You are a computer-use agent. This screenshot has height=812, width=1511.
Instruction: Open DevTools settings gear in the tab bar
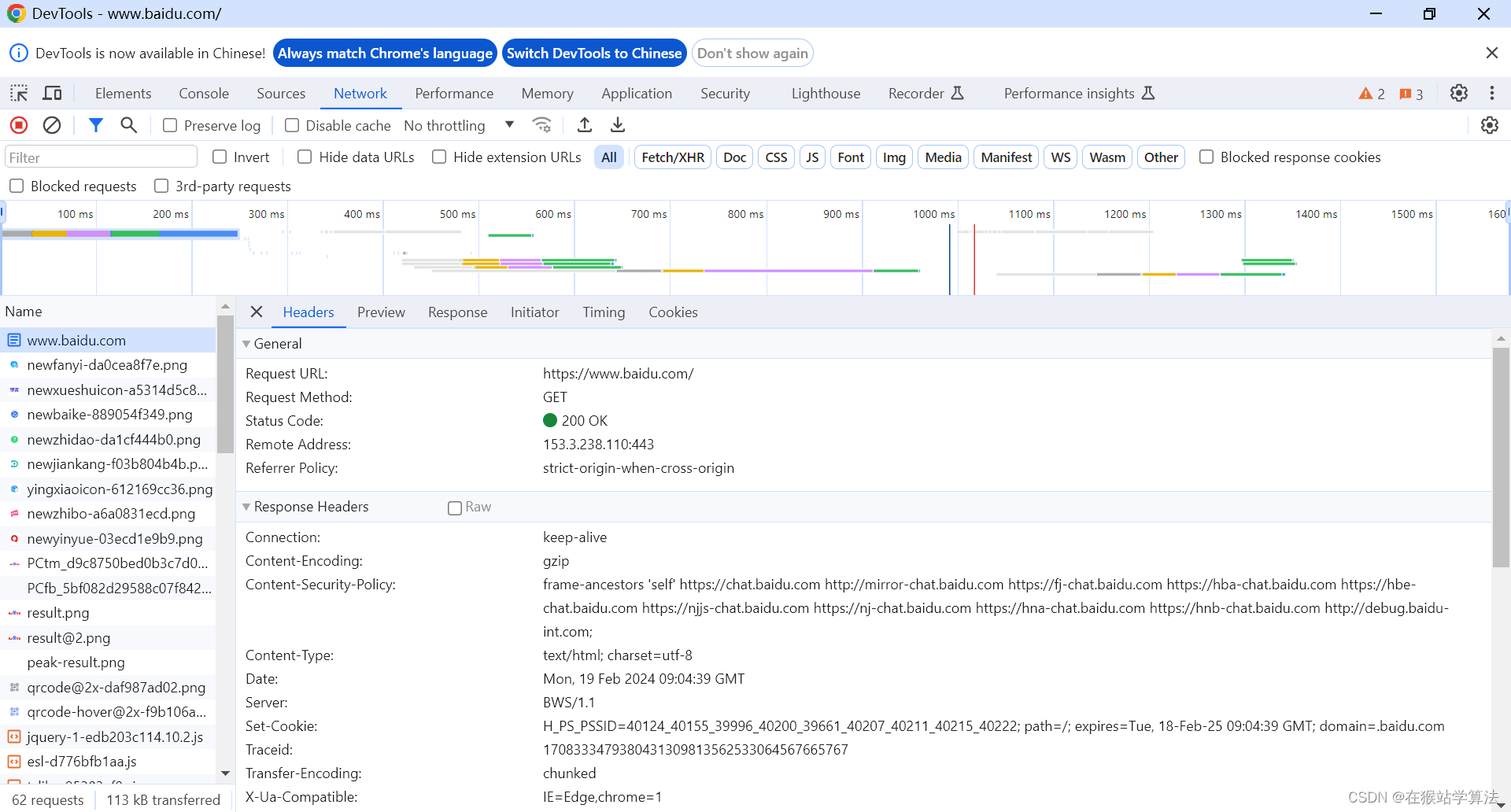1459,93
